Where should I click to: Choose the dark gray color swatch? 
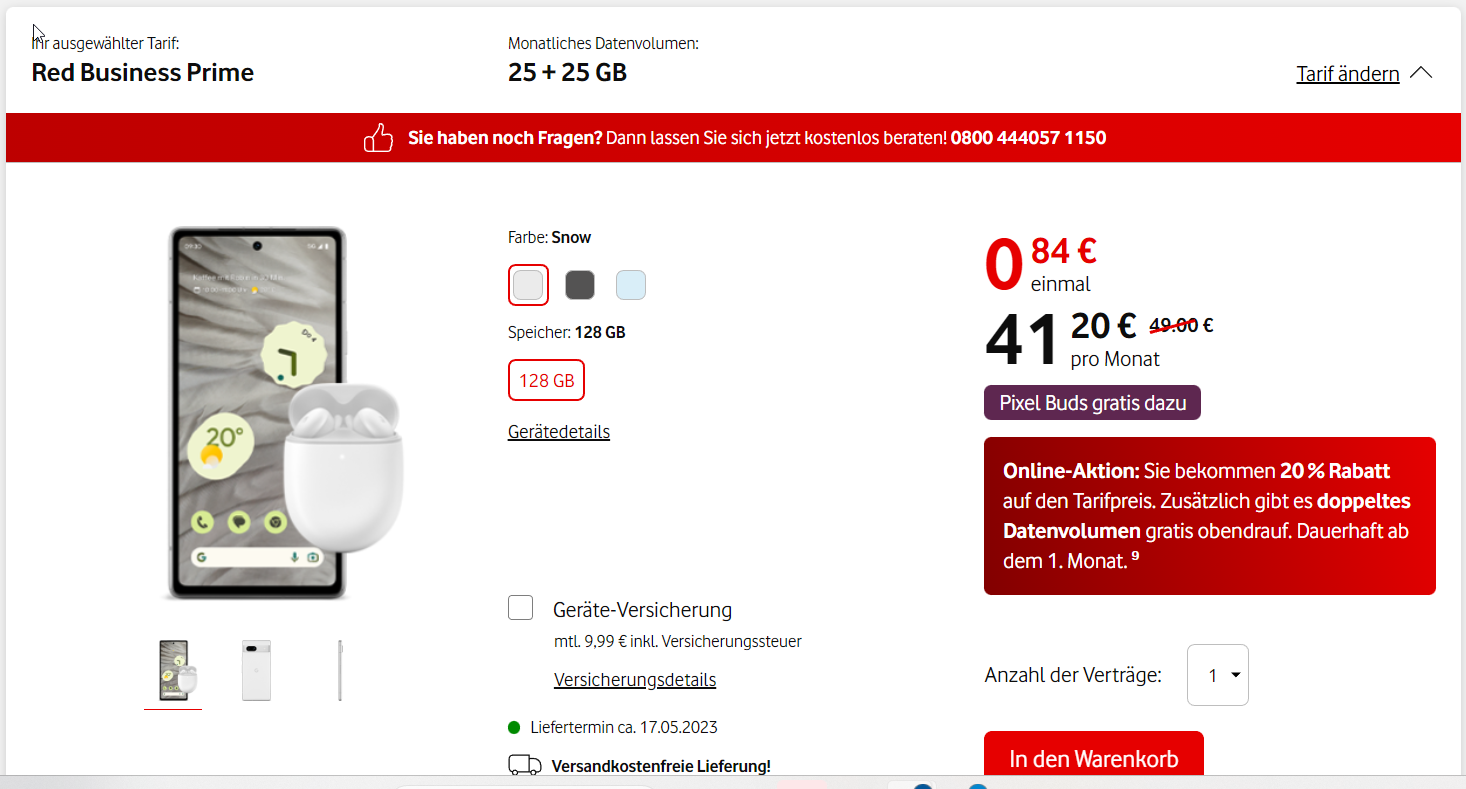tap(580, 285)
